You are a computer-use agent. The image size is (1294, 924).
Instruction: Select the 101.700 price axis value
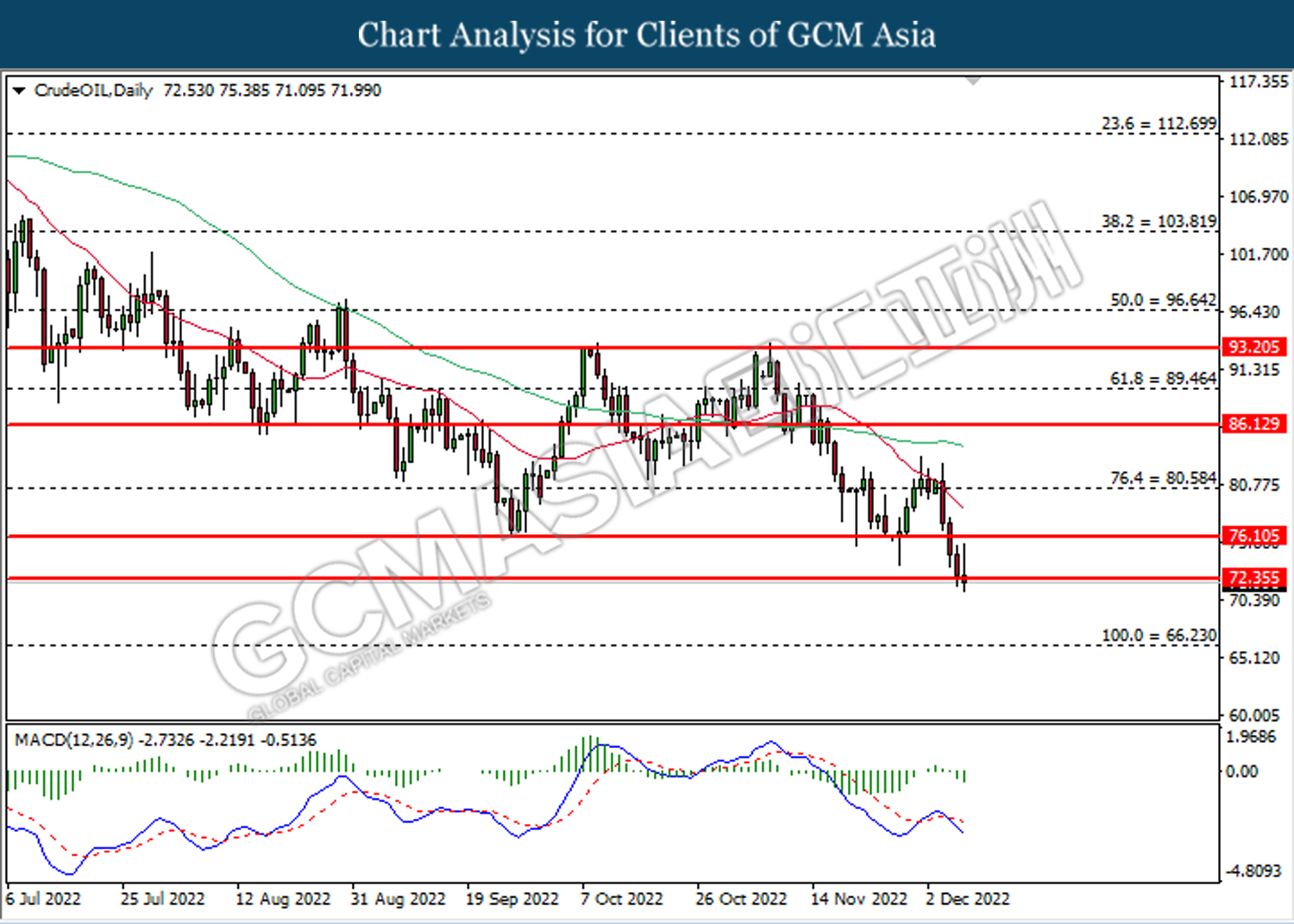pyautogui.click(x=1259, y=255)
